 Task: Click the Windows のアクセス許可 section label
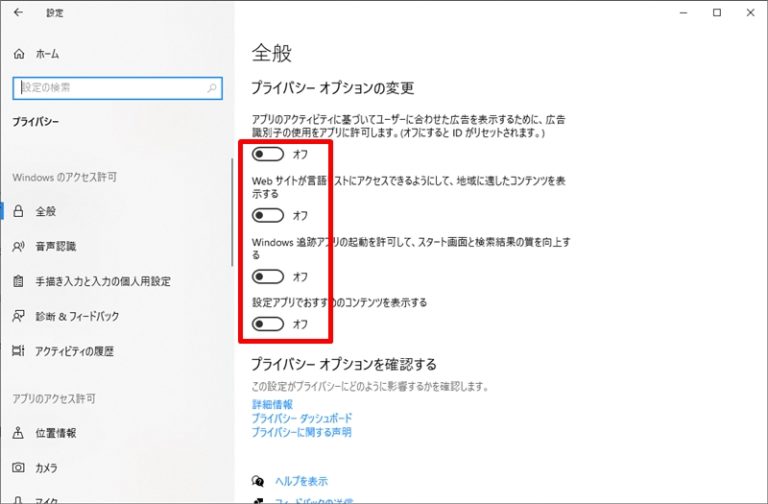65,177
